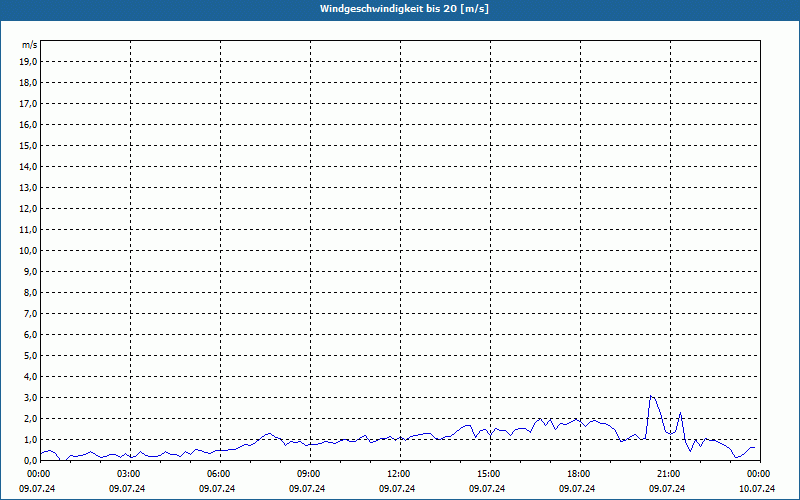This screenshot has width=800, height=500.
Task: Pick the "15:00" time label
Action: pos(489,474)
